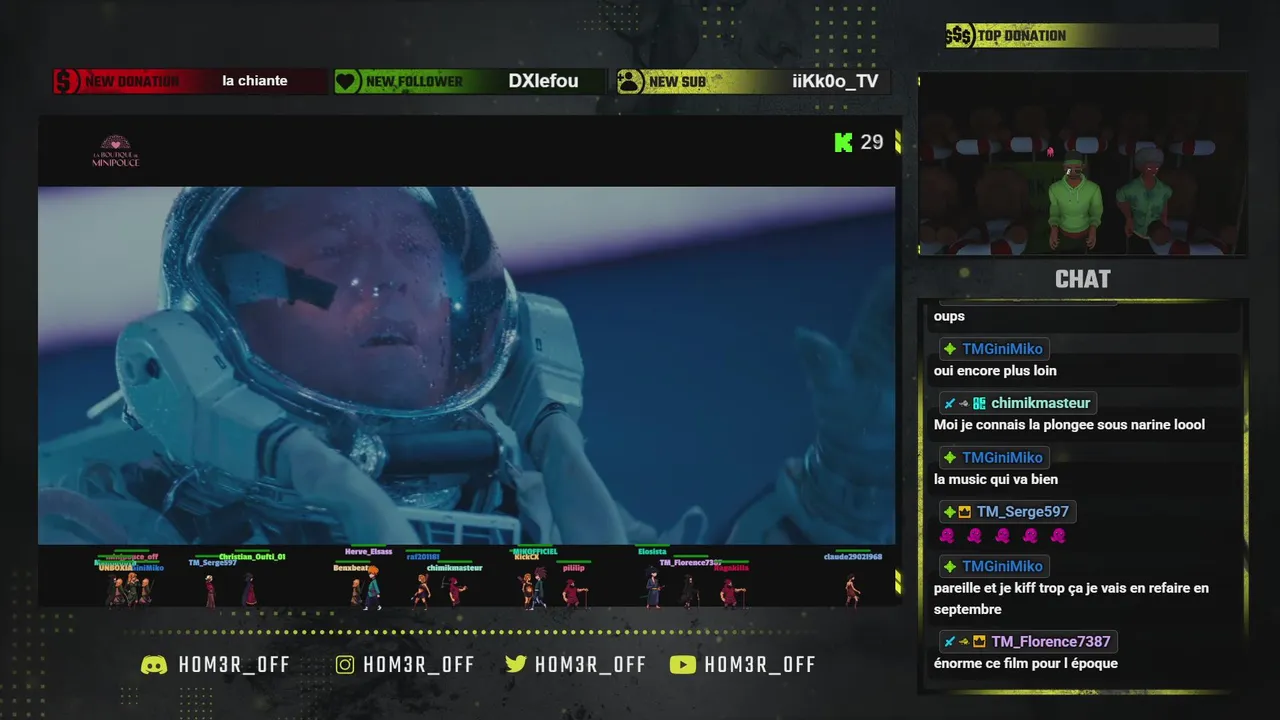Click the subscriber name iiKk0o_TV
This screenshot has height=720, width=1280.
pos(835,81)
